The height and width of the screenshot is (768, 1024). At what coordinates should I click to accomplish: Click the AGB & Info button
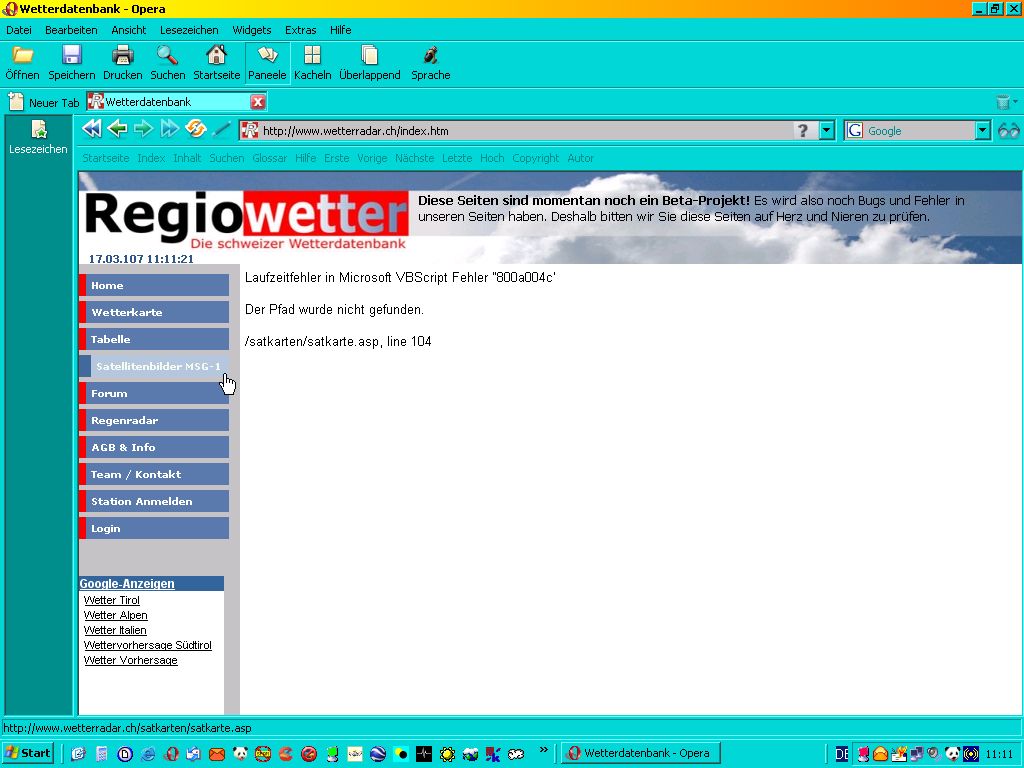coord(154,447)
